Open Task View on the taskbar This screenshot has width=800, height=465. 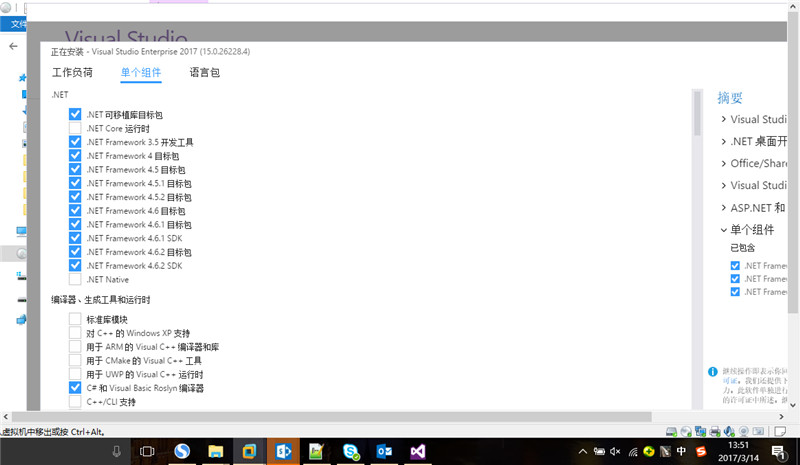(x=147, y=451)
